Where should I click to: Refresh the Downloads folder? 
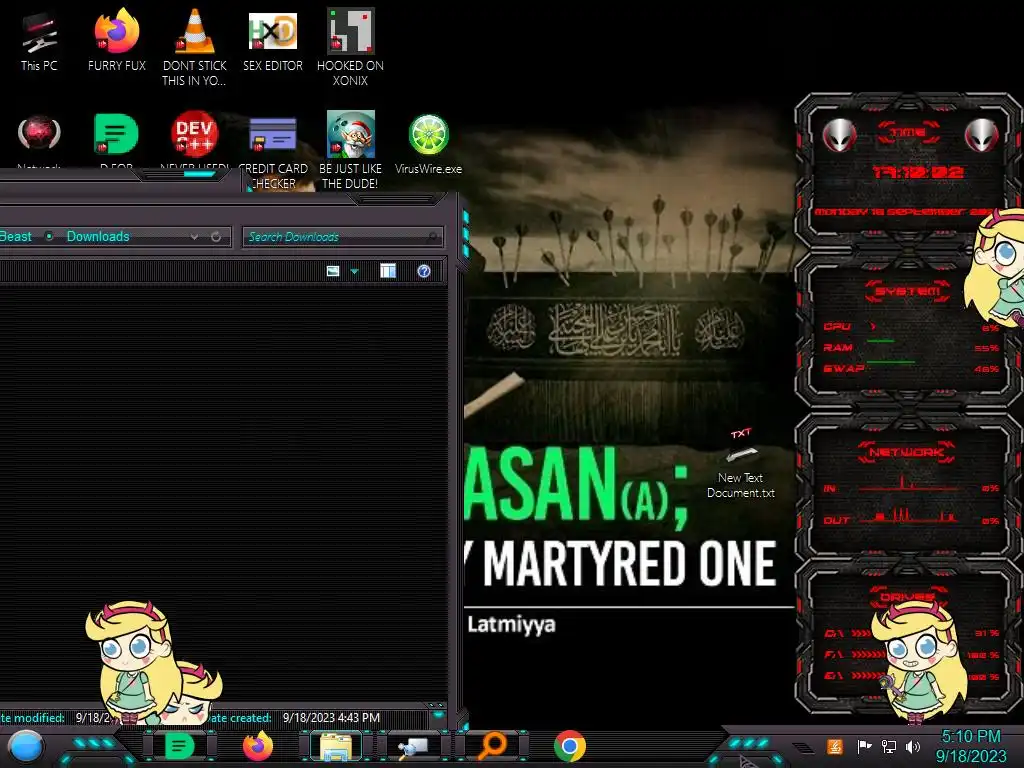pyautogui.click(x=216, y=236)
